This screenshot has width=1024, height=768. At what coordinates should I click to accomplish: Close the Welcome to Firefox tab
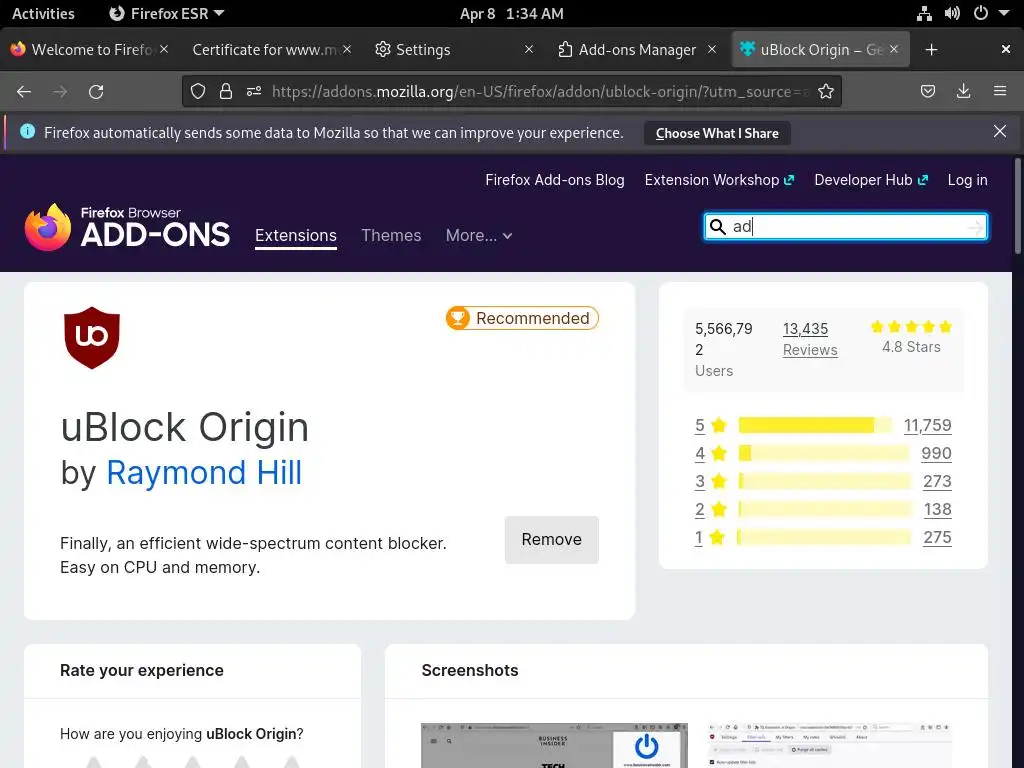pyautogui.click(x=164, y=49)
